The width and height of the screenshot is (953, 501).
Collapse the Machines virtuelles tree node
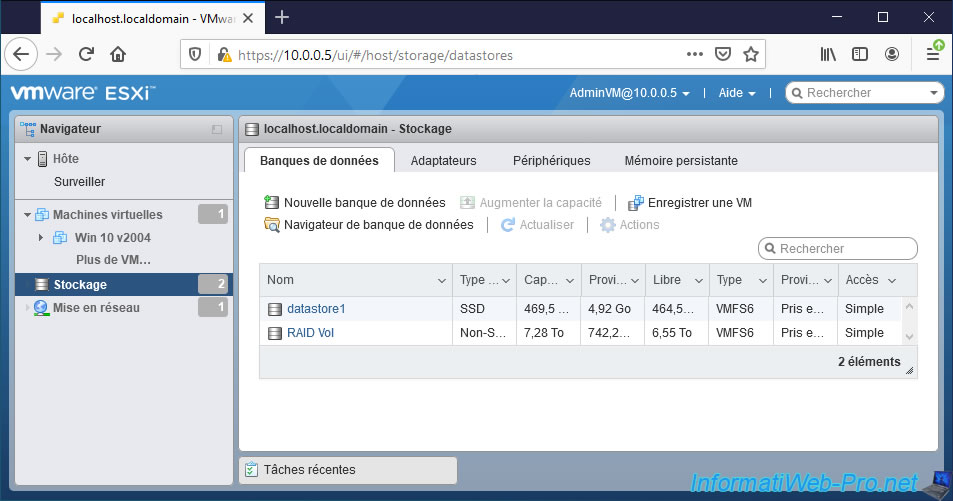pos(27,215)
